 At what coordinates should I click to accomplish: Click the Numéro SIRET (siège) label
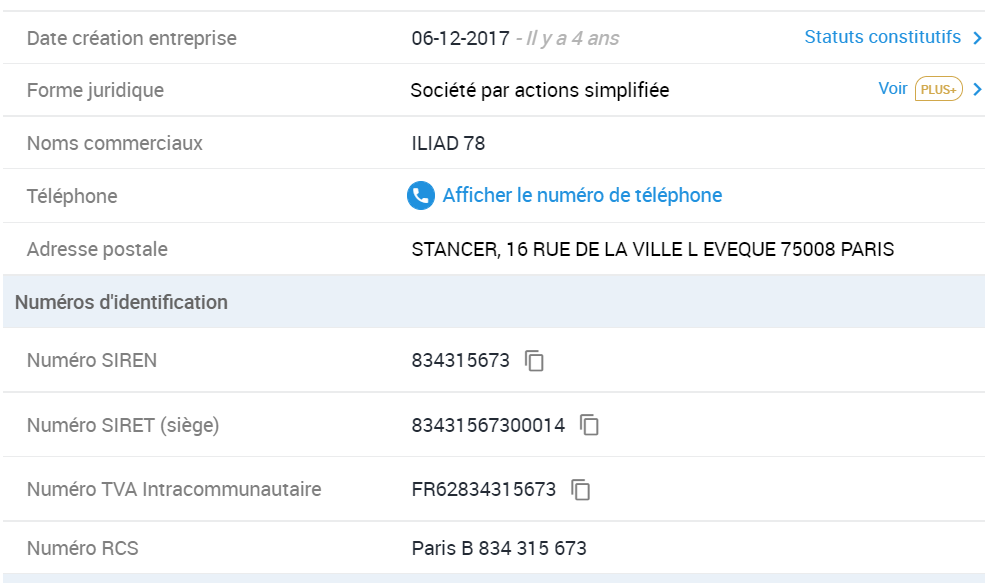pyautogui.click(x=123, y=425)
